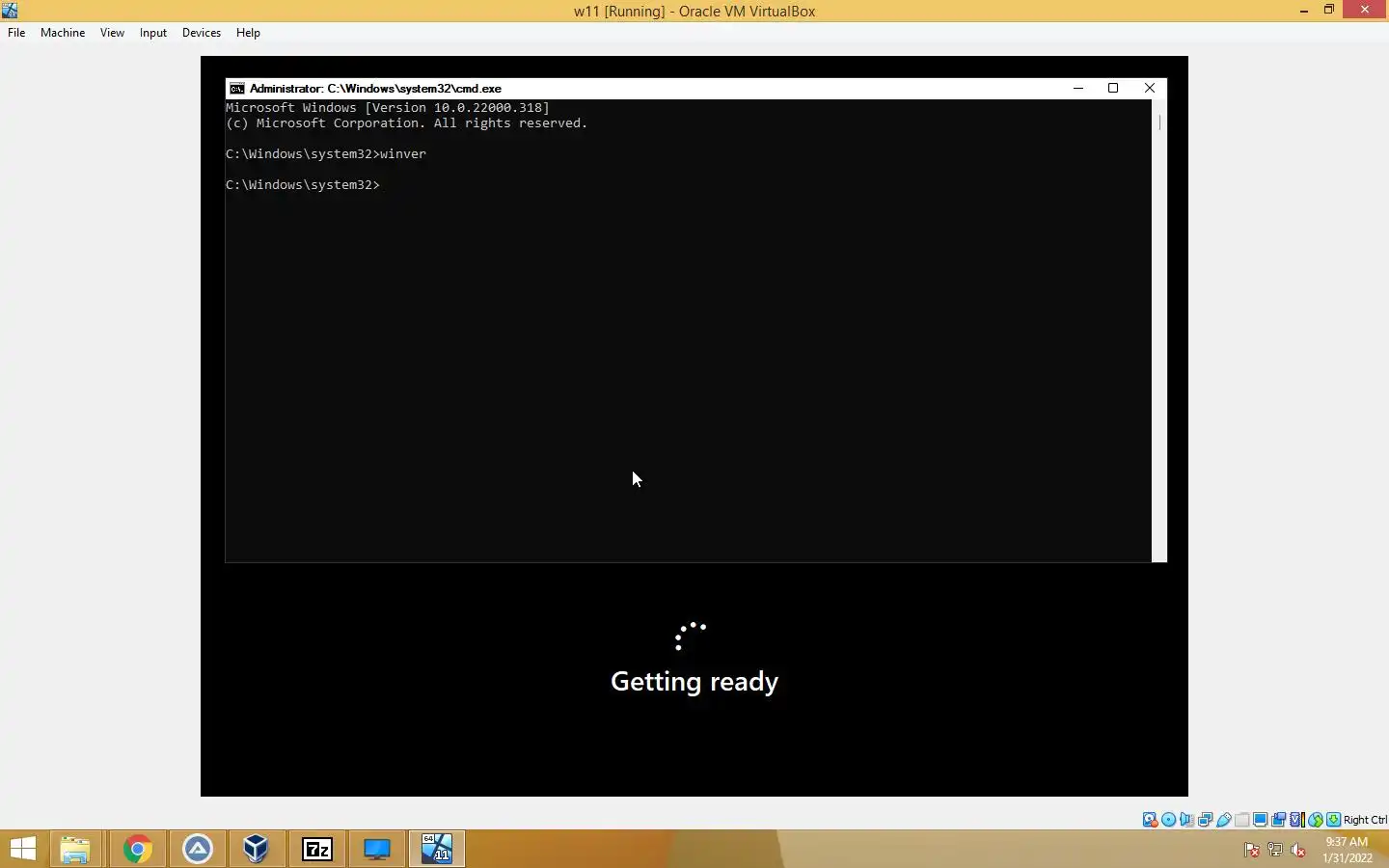This screenshot has height=868, width=1389.
Task: Click the display status icon
Action: (x=1260, y=820)
